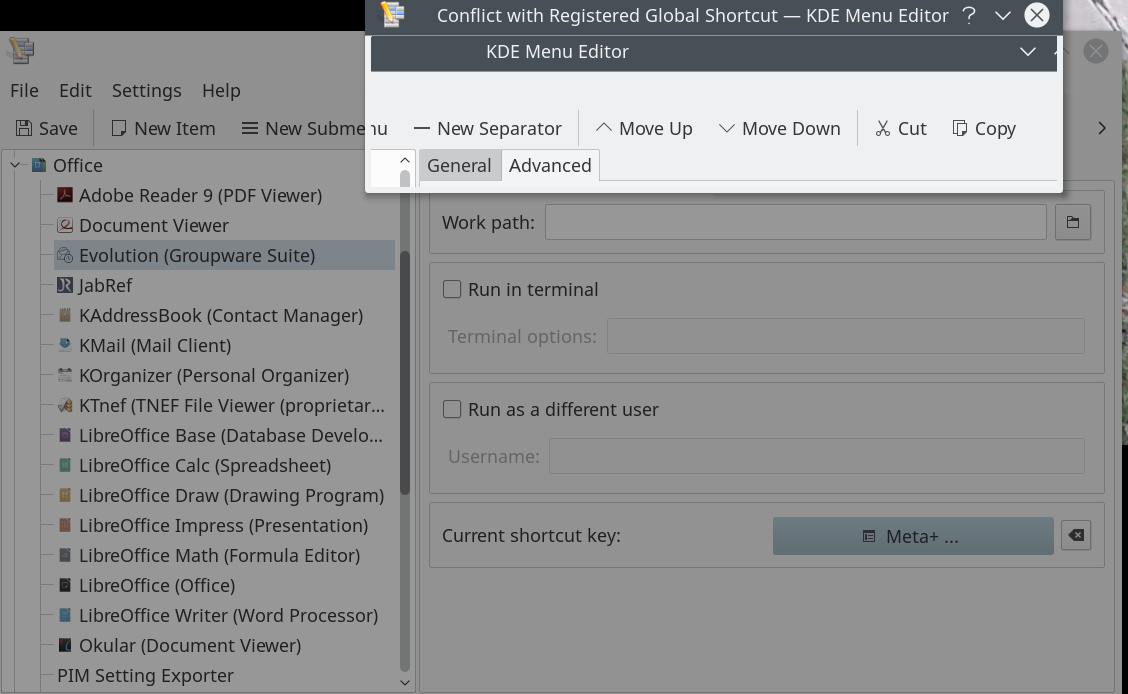Expand the KDE Menu Editor dropdown chevron
1128x694 pixels.
1027,52
